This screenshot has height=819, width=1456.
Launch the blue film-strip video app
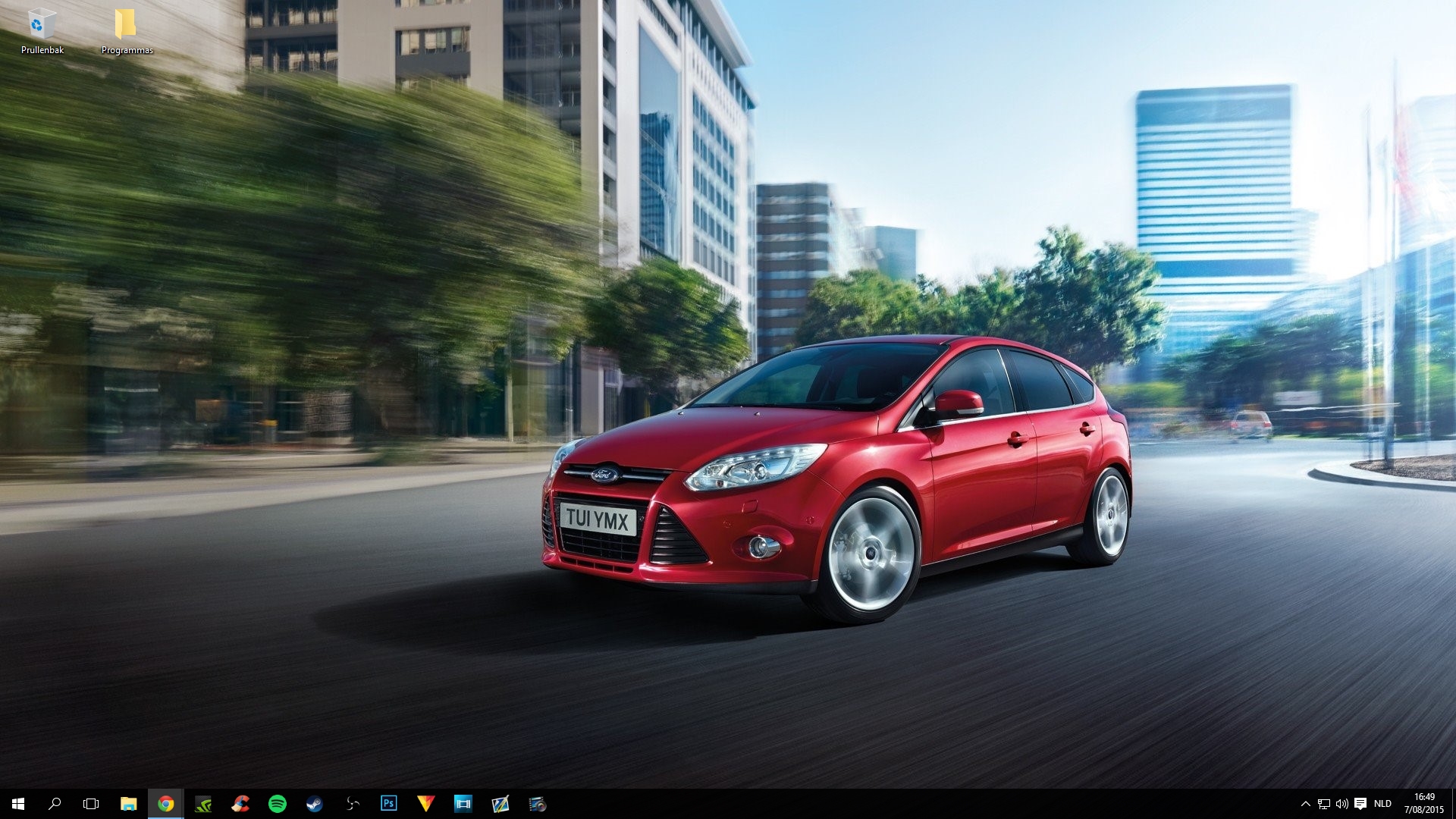coord(463,804)
